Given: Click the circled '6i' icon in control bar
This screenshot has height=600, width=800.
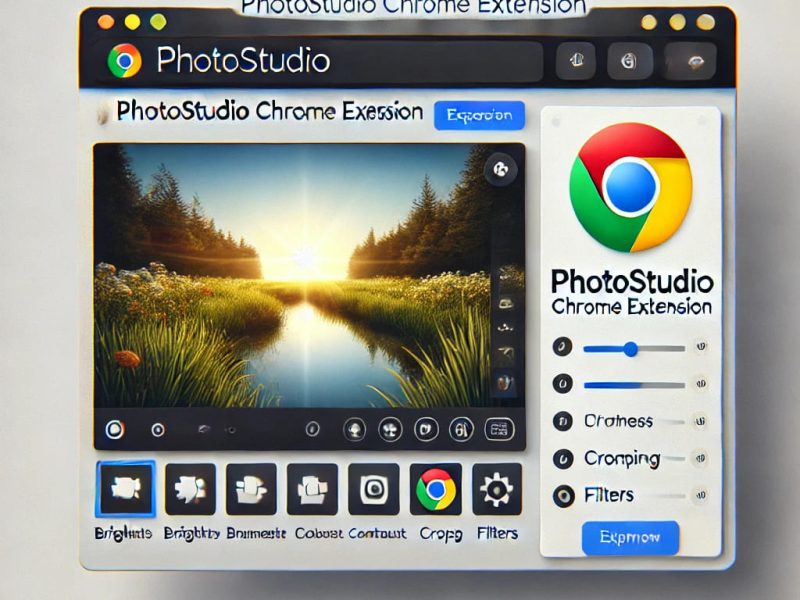Looking at the screenshot, I should click(x=461, y=430).
